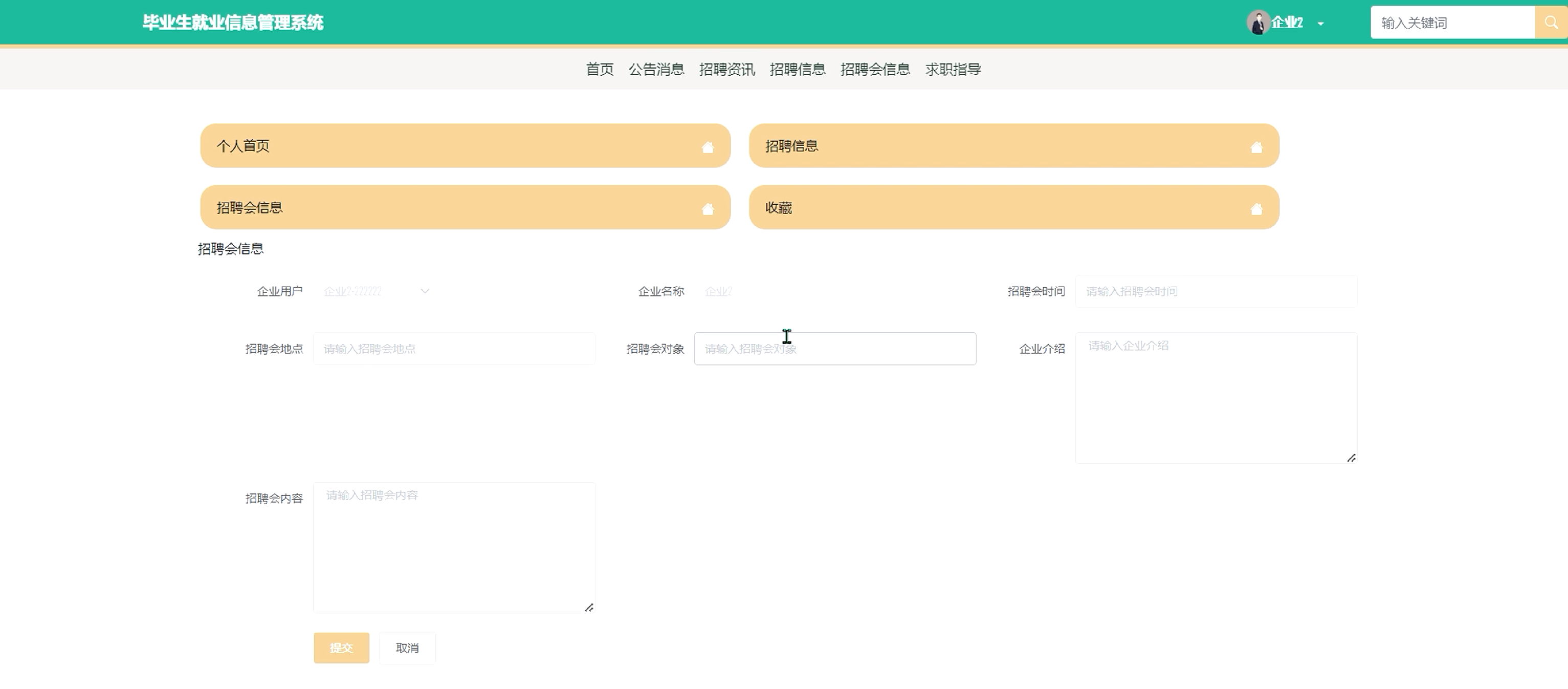
Task: Click the 企业介绍 text area
Action: (1216, 397)
